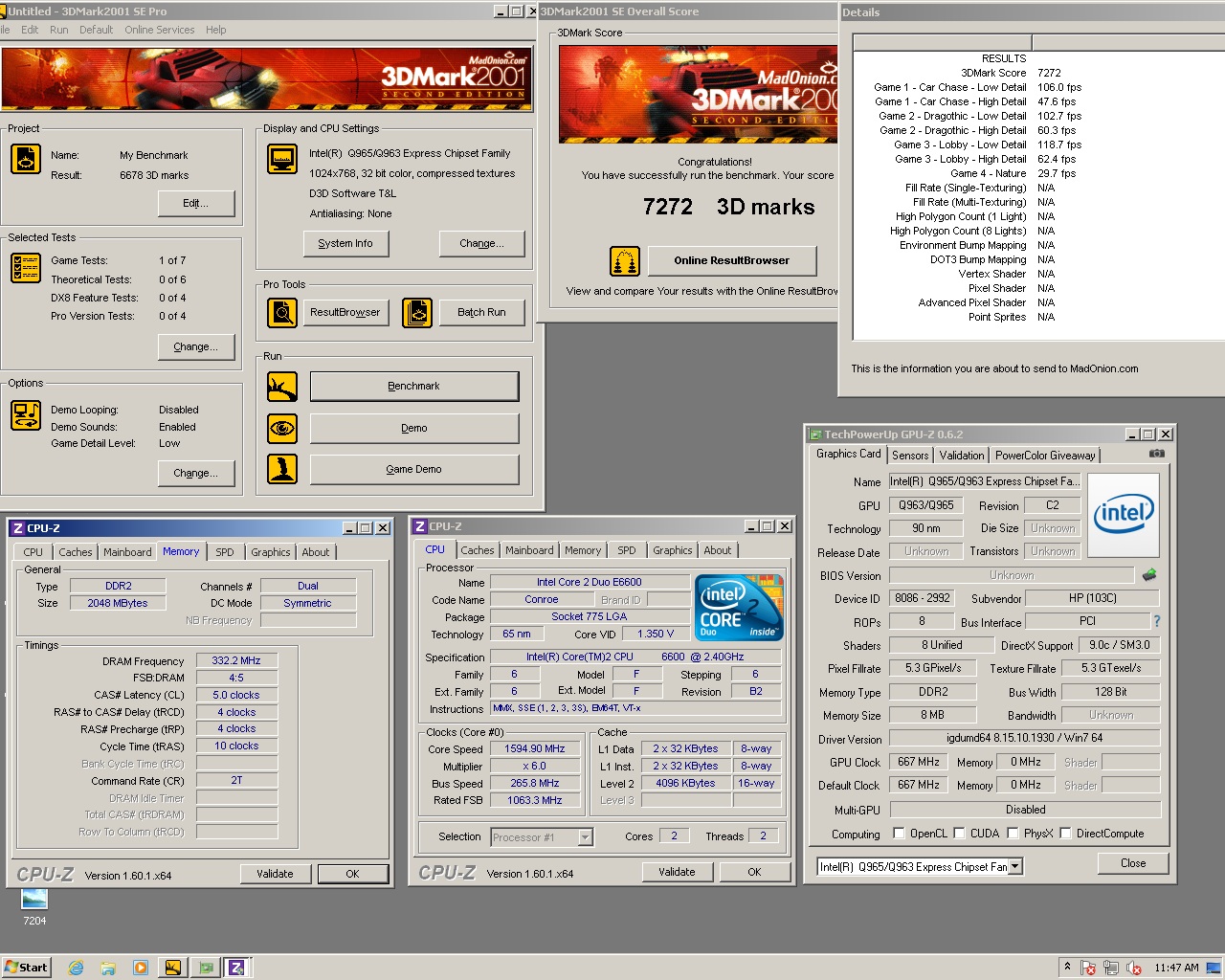Click the GPU-Z BIOS save chip icon
1225x980 pixels.
click(x=1149, y=575)
